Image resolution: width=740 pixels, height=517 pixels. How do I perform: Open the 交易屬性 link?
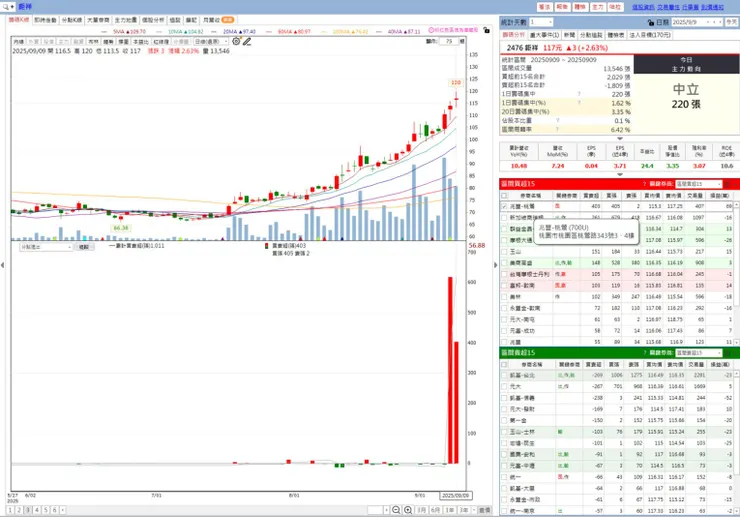pyautogui.click(x=668, y=7)
